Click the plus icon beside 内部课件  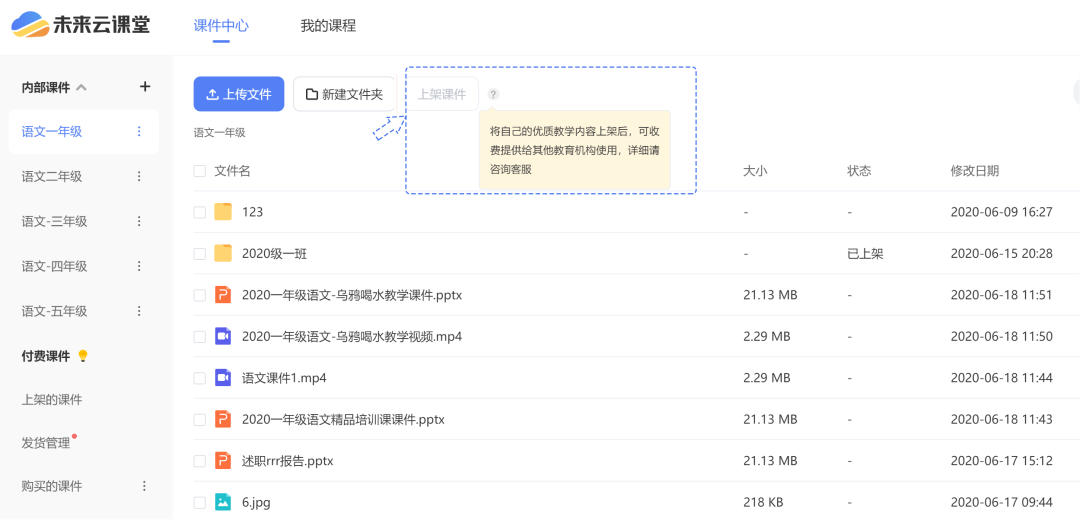(145, 87)
